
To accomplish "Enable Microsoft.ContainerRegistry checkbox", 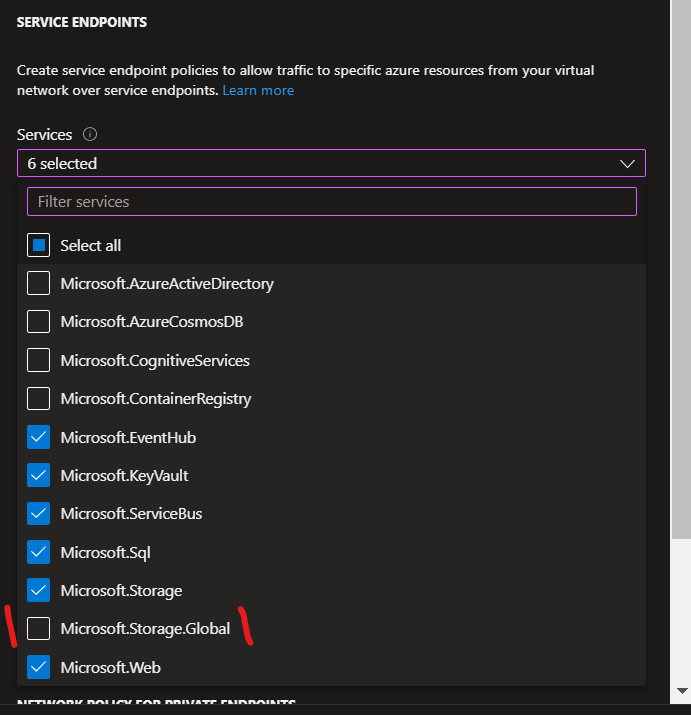I will tap(38, 399).
